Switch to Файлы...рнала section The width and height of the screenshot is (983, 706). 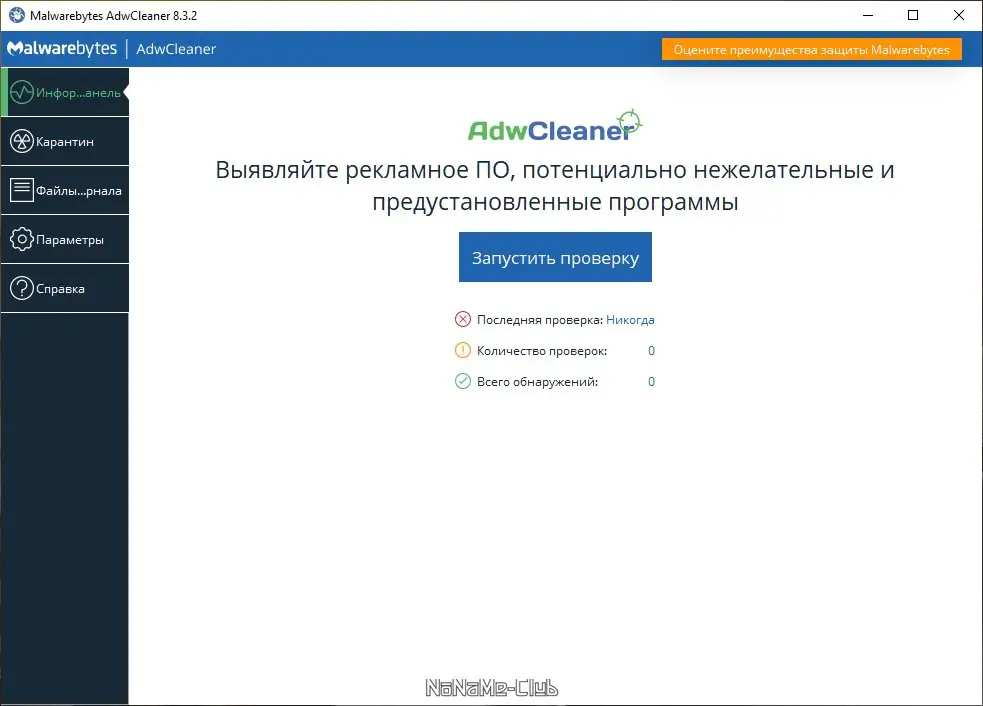[79, 191]
